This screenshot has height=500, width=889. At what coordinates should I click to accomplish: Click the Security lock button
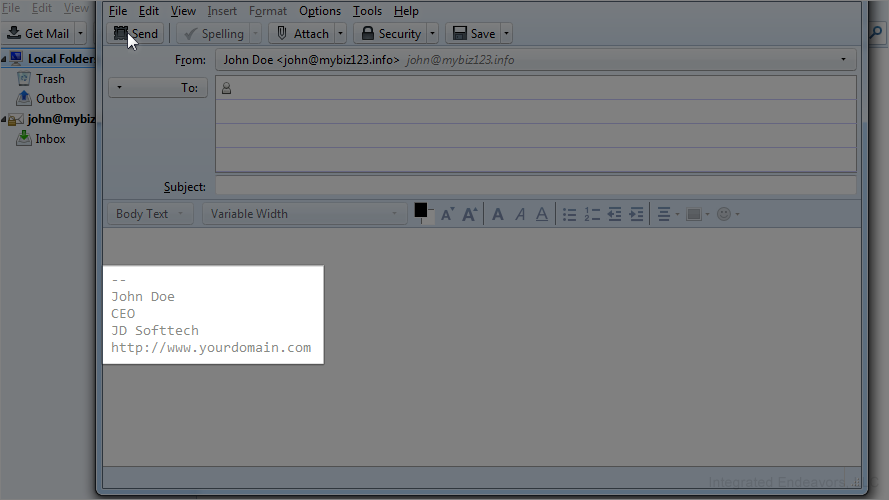click(391, 33)
